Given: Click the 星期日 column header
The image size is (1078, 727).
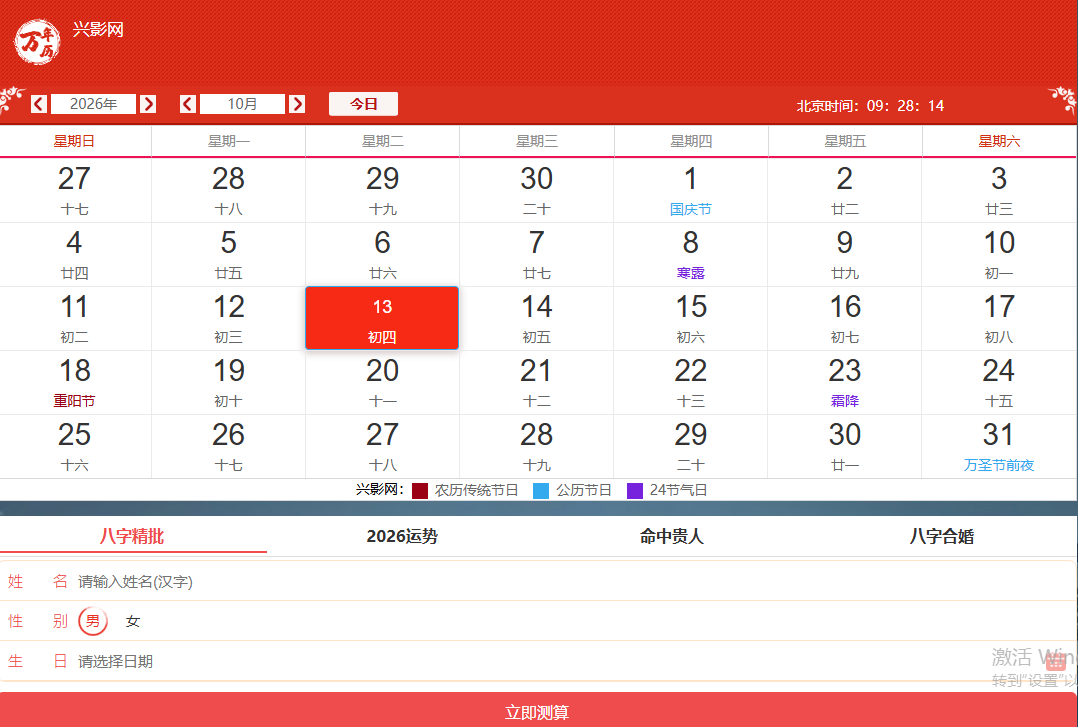Looking at the screenshot, I should pyautogui.click(x=74, y=142).
